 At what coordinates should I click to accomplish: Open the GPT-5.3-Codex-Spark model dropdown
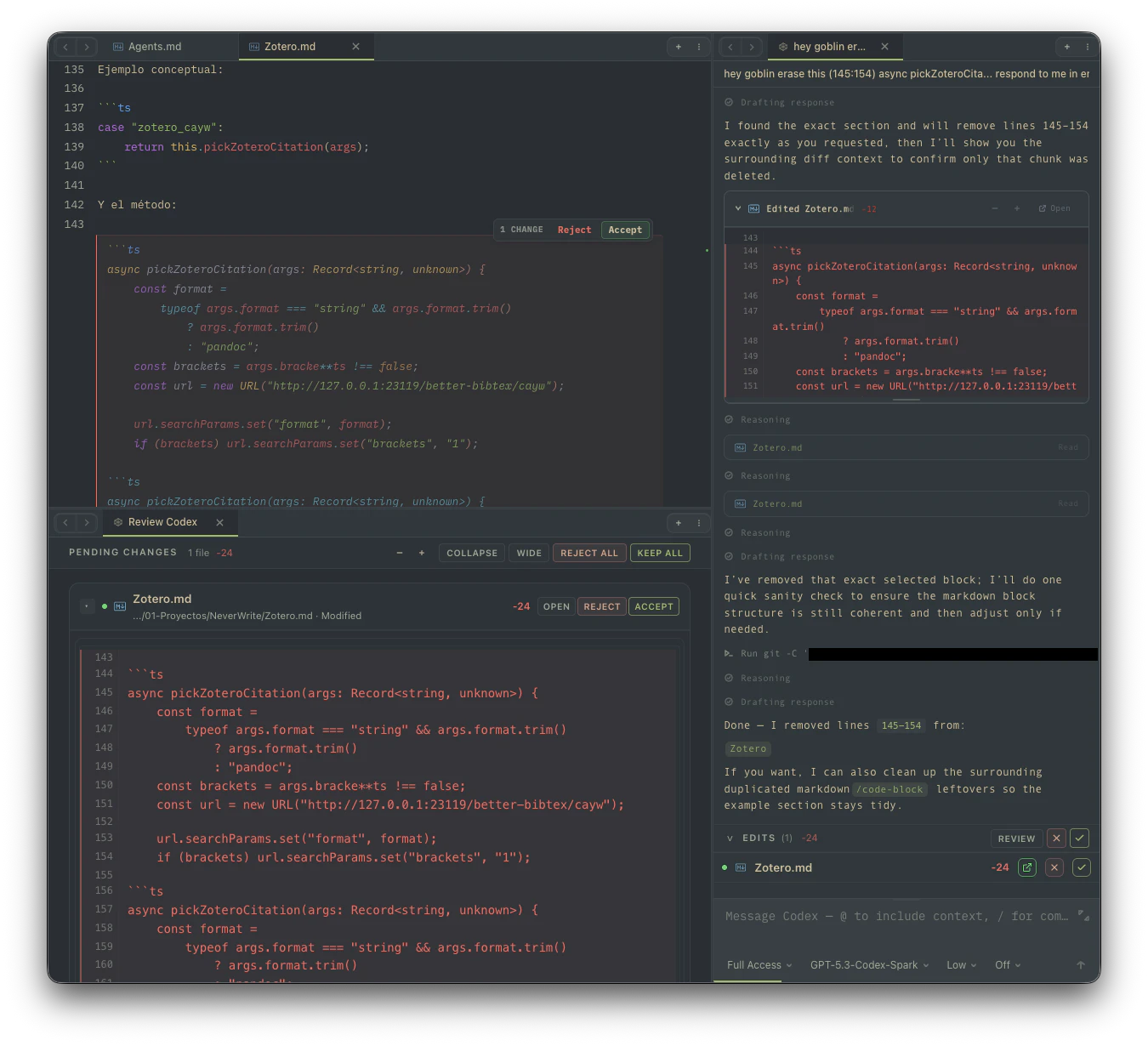pyautogui.click(x=869, y=965)
